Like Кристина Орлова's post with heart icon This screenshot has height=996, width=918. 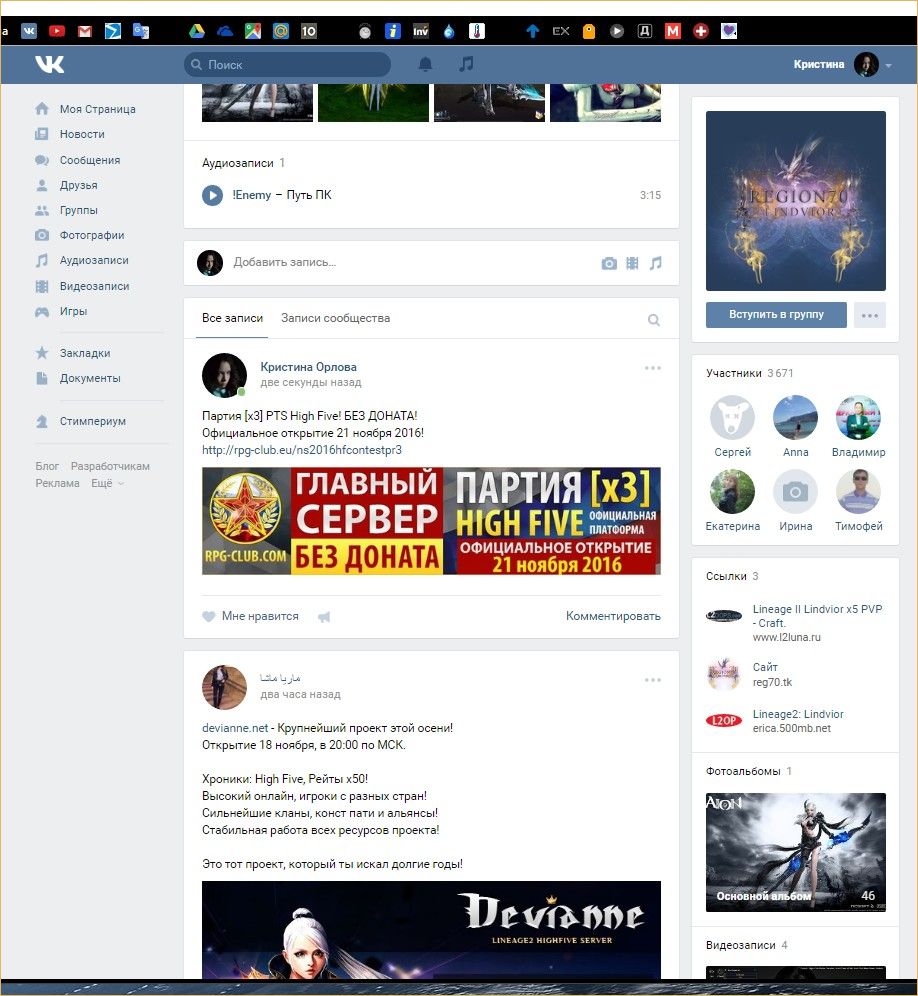tap(208, 616)
